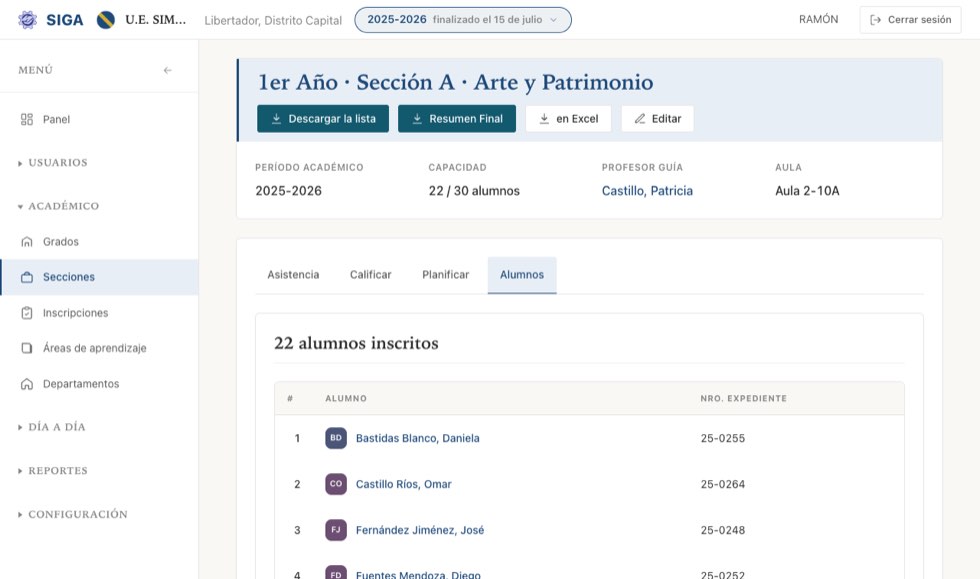
Task: Open the 2025-2026 academic period dropdown
Action: tap(462, 20)
